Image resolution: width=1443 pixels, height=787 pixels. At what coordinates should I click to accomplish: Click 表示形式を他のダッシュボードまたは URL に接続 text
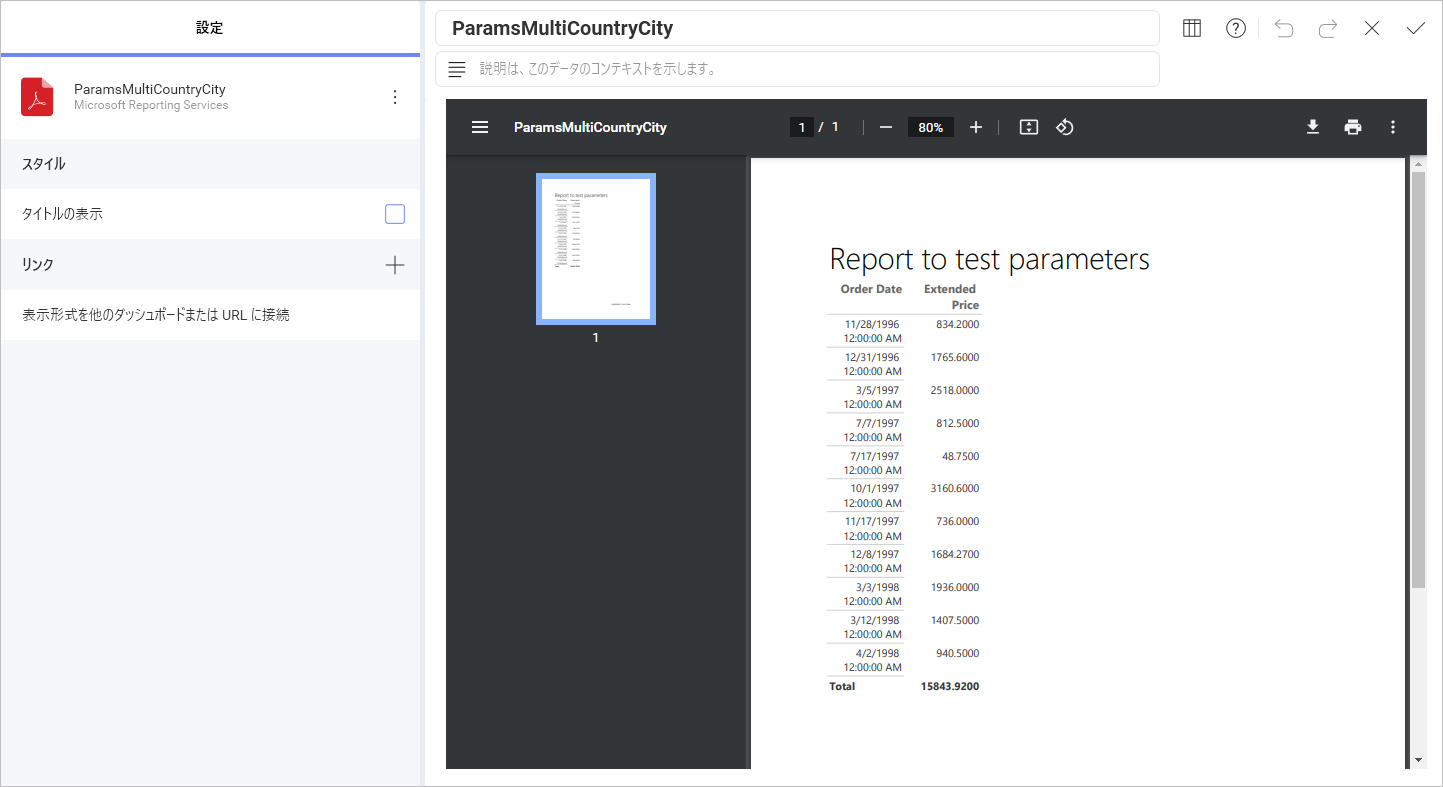click(x=156, y=315)
